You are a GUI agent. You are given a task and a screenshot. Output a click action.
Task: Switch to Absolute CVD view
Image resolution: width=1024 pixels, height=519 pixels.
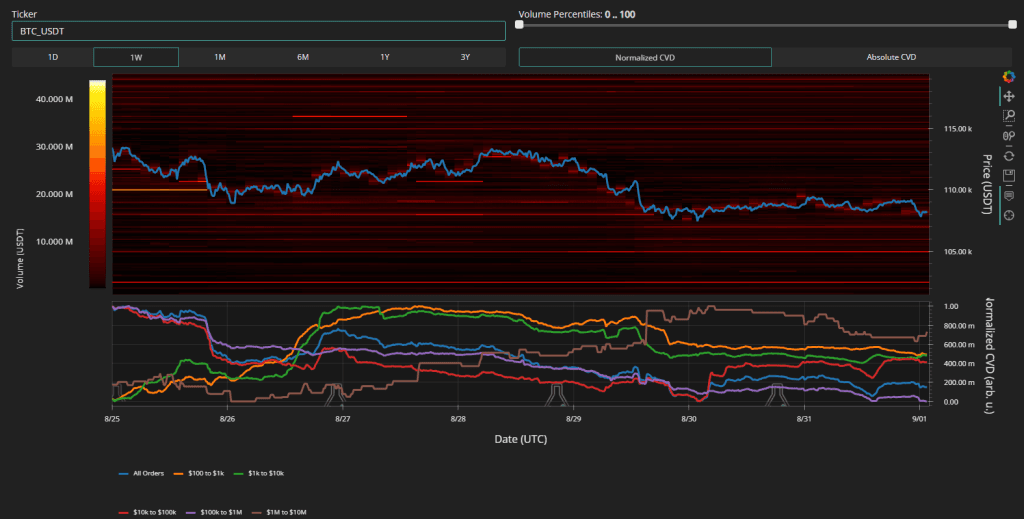[x=891, y=57]
